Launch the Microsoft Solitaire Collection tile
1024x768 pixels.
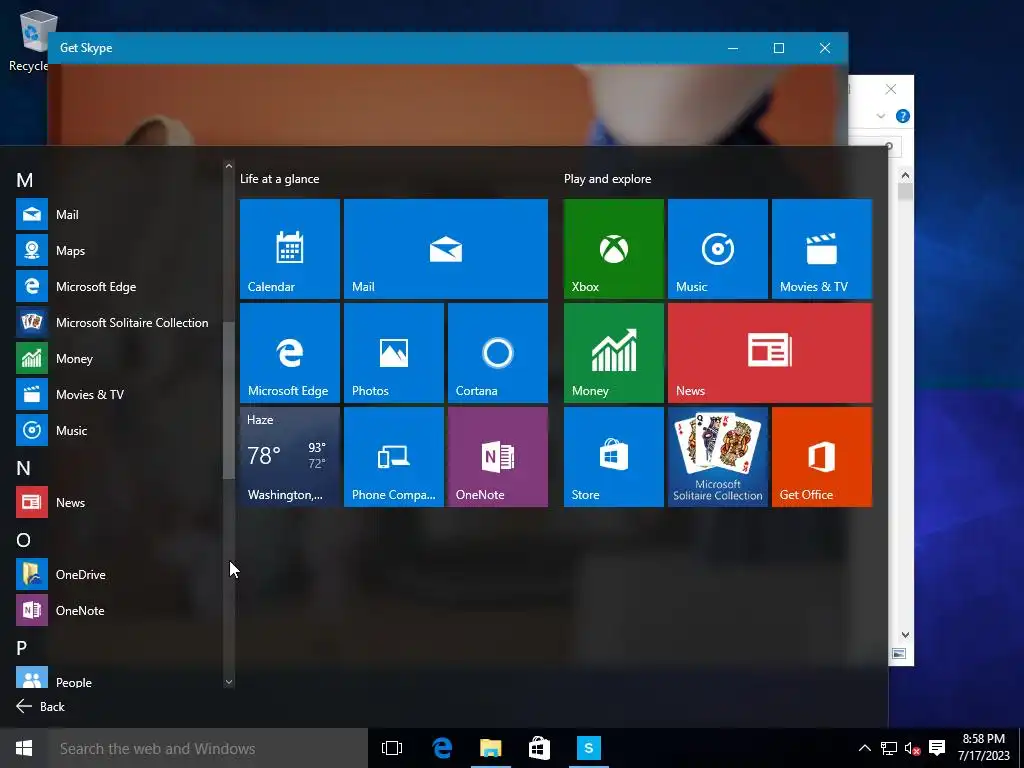tap(718, 456)
